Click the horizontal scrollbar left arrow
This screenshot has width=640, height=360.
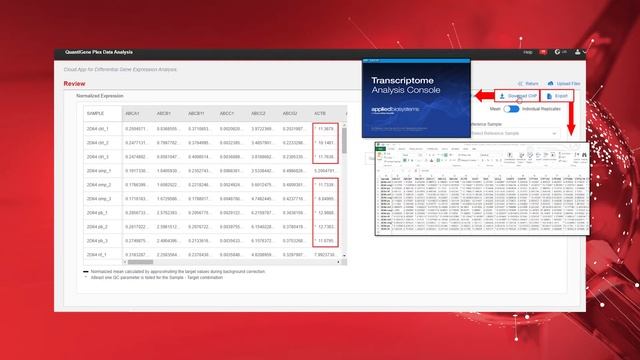tap(125, 262)
